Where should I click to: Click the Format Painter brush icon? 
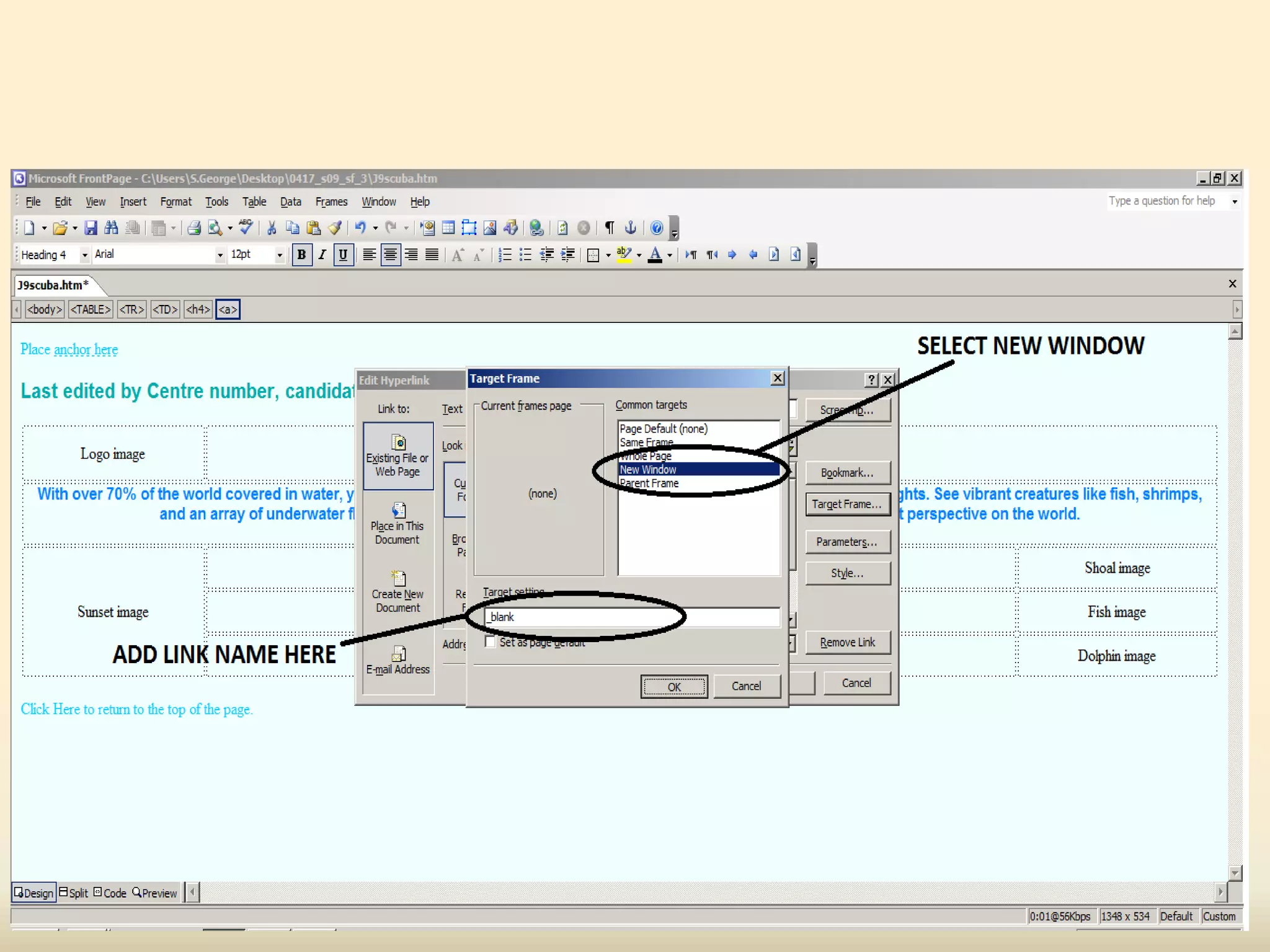tap(335, 228)
